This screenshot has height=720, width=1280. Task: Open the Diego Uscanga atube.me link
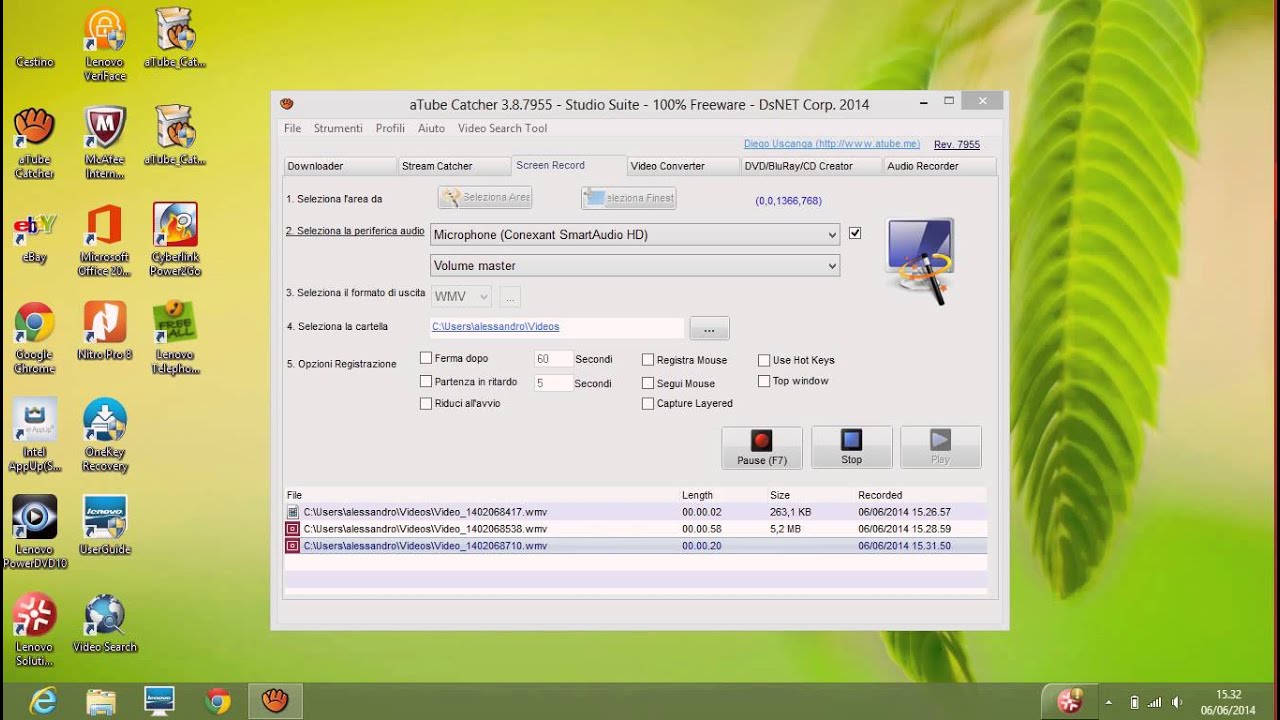832,144
